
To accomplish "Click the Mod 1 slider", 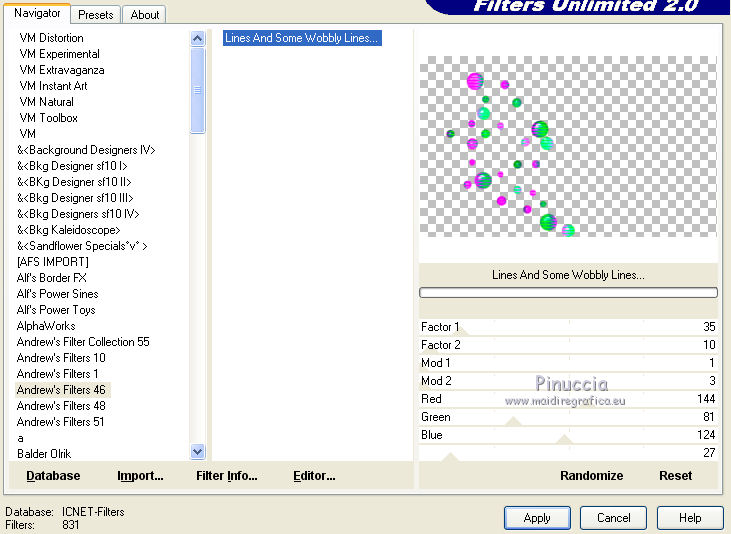I will tap(568, 363).
